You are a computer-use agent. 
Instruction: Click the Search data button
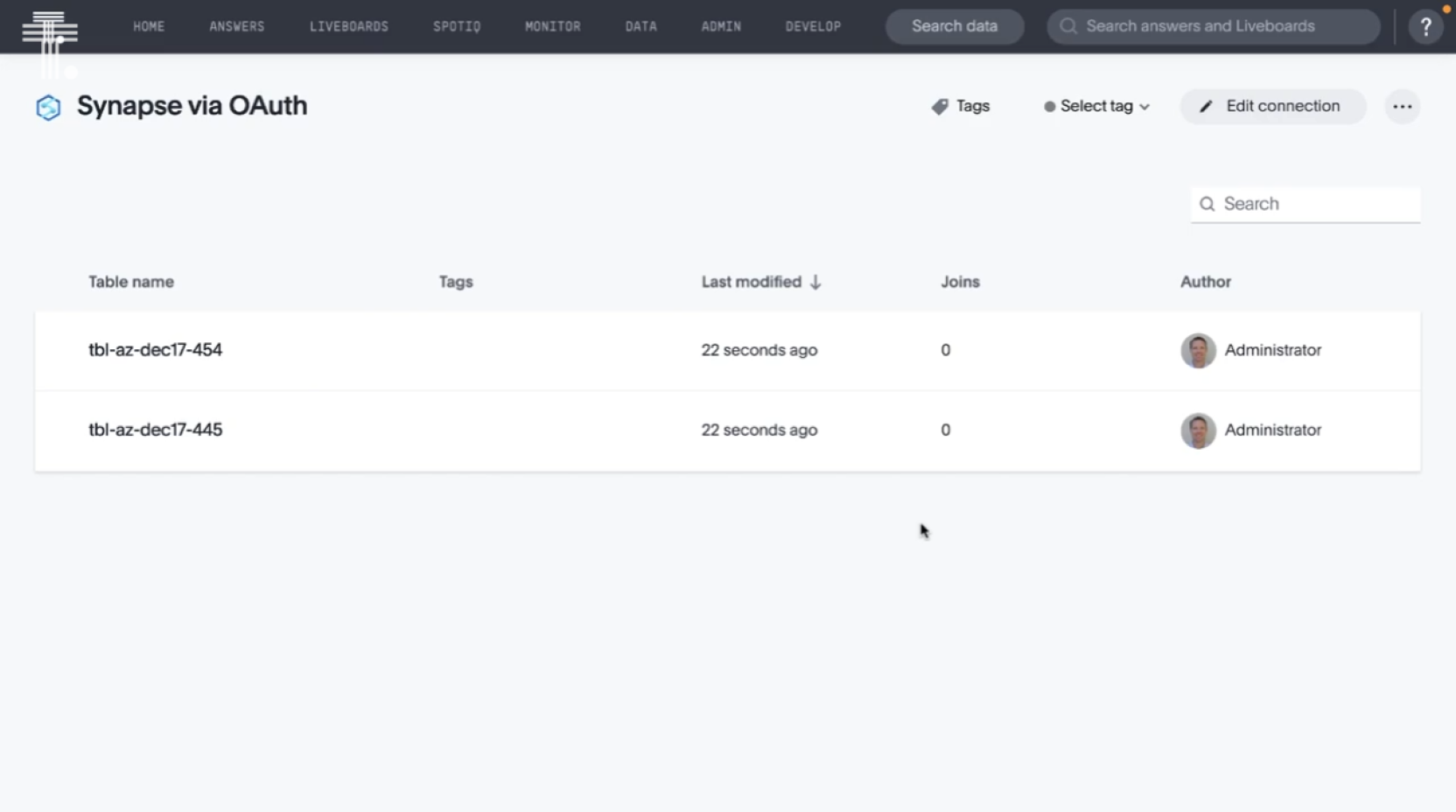point(954,26)
